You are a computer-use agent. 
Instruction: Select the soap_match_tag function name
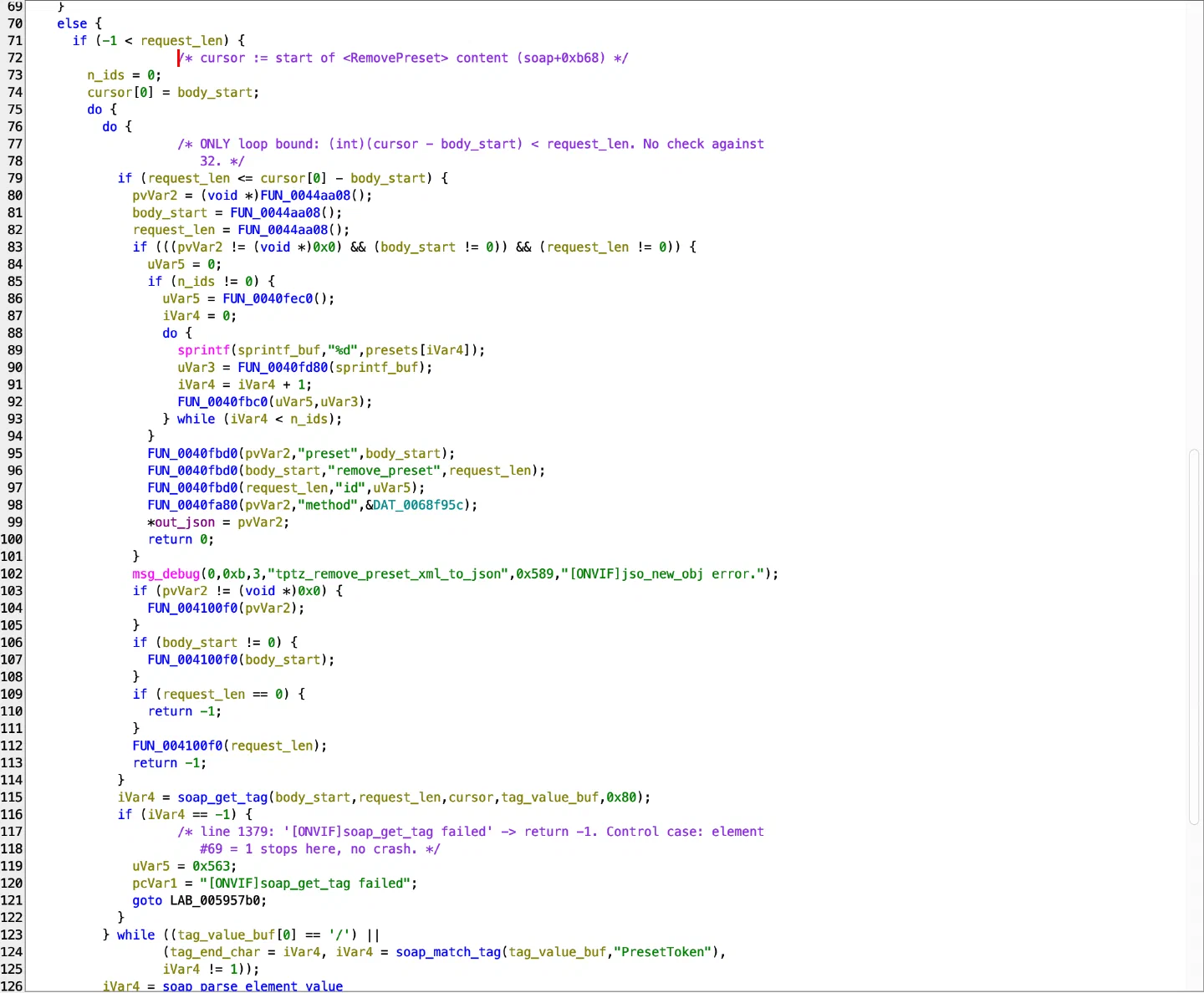click(x=449, y=952)
